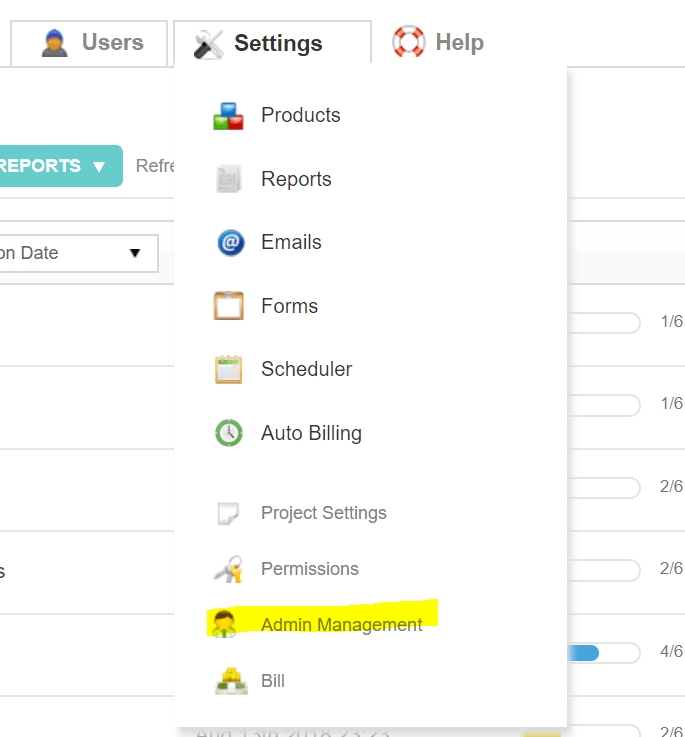Click the Auto Billing clock icon

[x=228, y=434]
